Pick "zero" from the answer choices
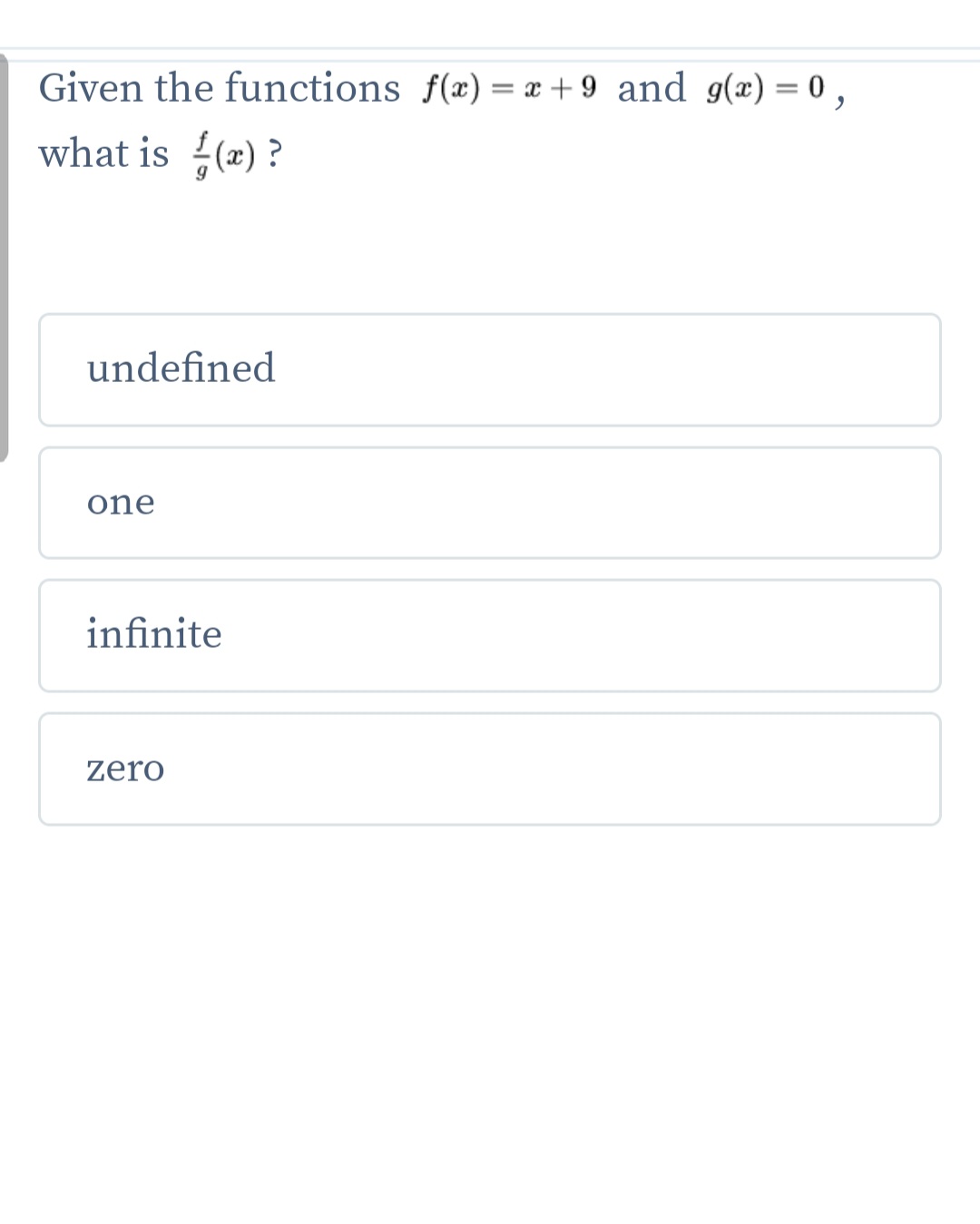Image resolution: width=980 pixels, height=1224 pixels. click(490, 768)
